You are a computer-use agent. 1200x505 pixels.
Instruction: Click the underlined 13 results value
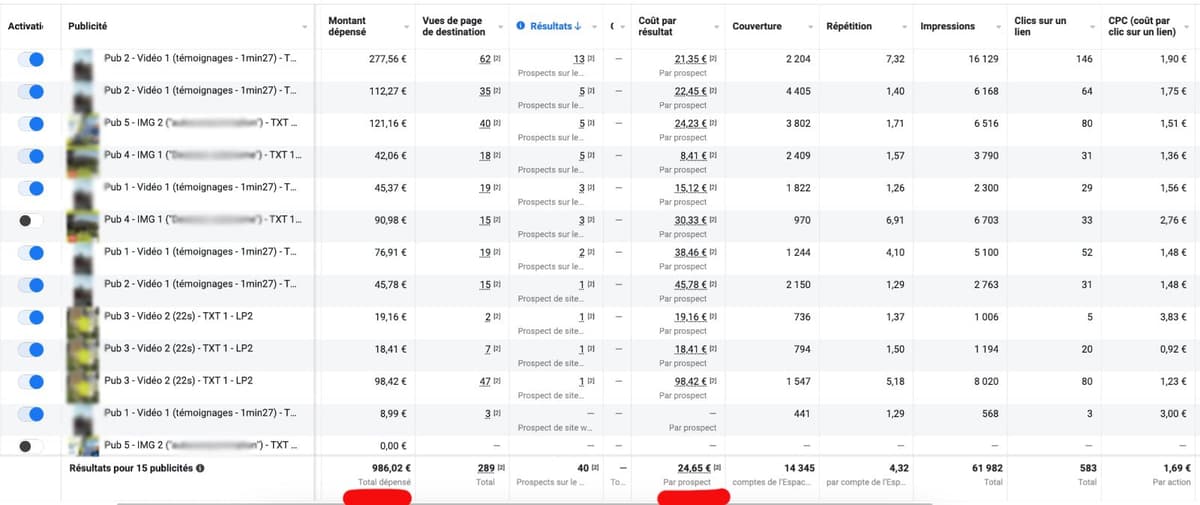579,60
